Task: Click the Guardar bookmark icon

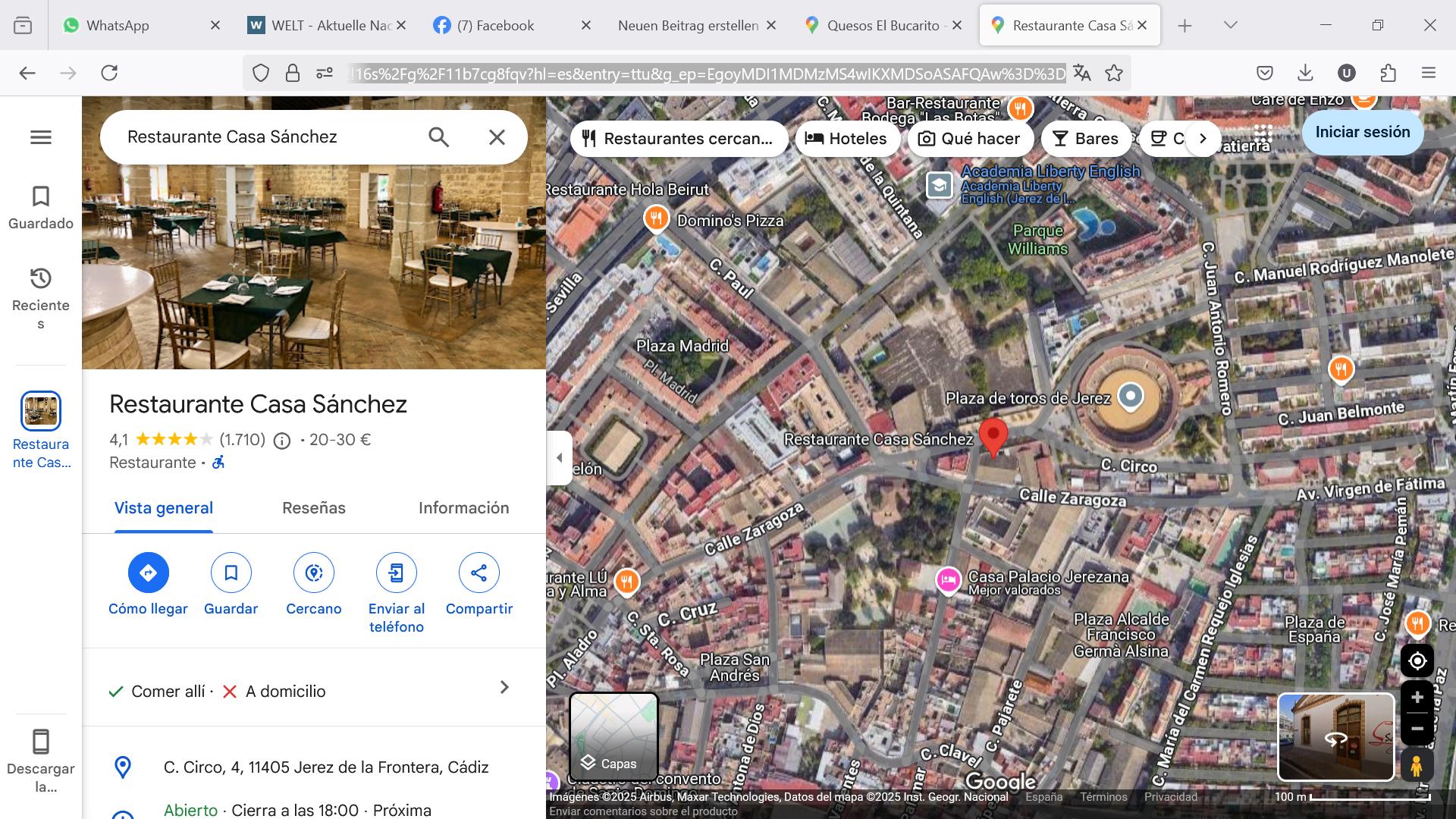Action: 231,573
